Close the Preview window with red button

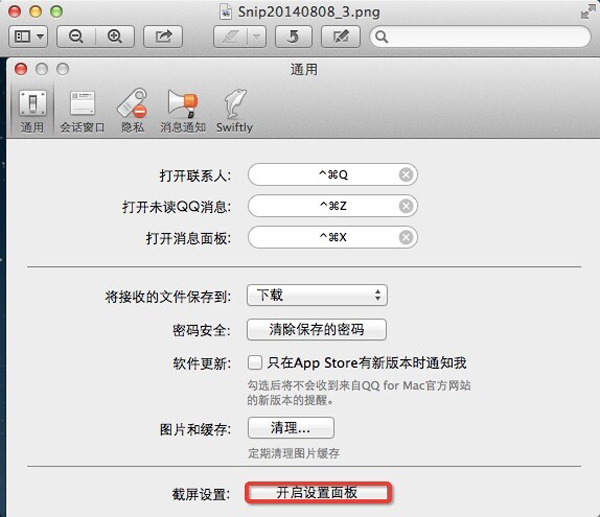[x=15, y=11]
